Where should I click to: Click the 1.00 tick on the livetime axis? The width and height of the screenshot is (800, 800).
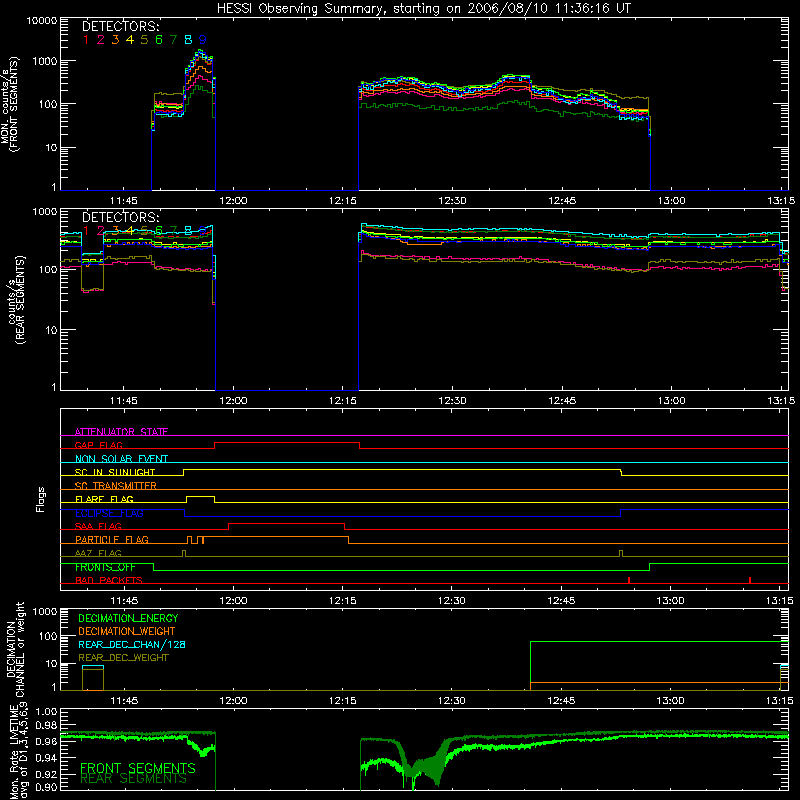tap(46, 712)
